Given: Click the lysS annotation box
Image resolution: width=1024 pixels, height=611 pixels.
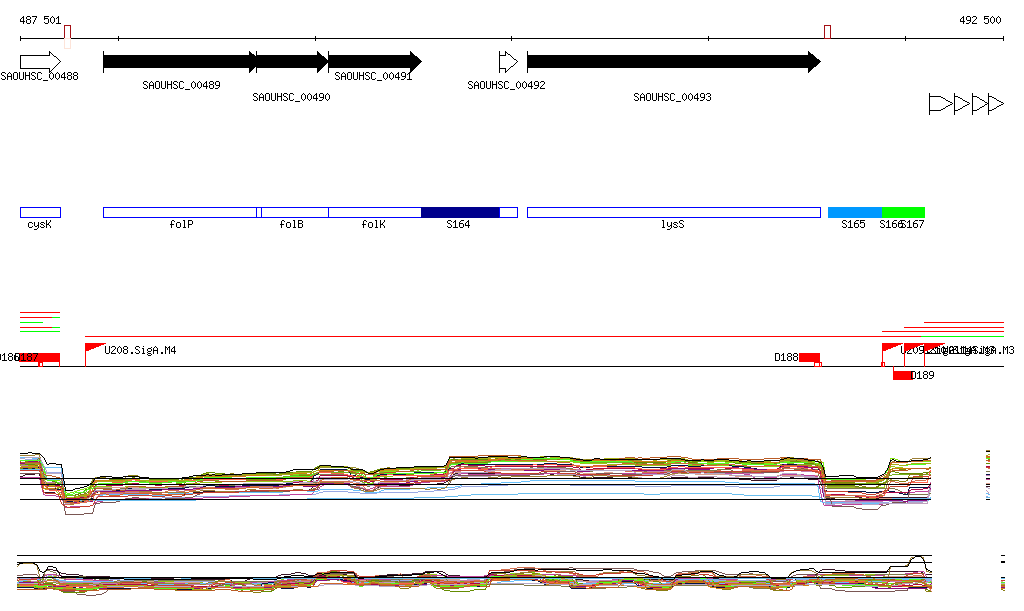Looking at the screenshot, I should [673, 212].
